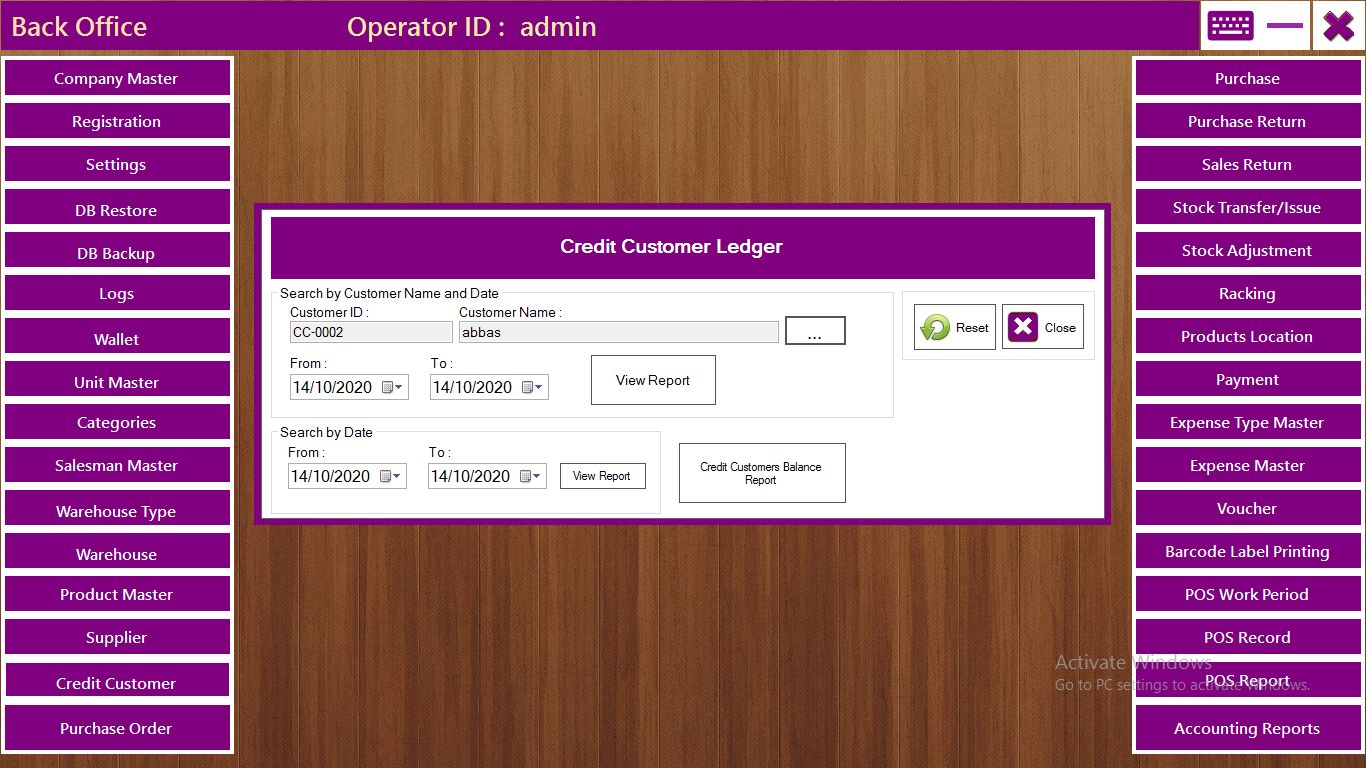1366x768 pixels.
Task: Open the Purchase menu item
Action: 1247,78
